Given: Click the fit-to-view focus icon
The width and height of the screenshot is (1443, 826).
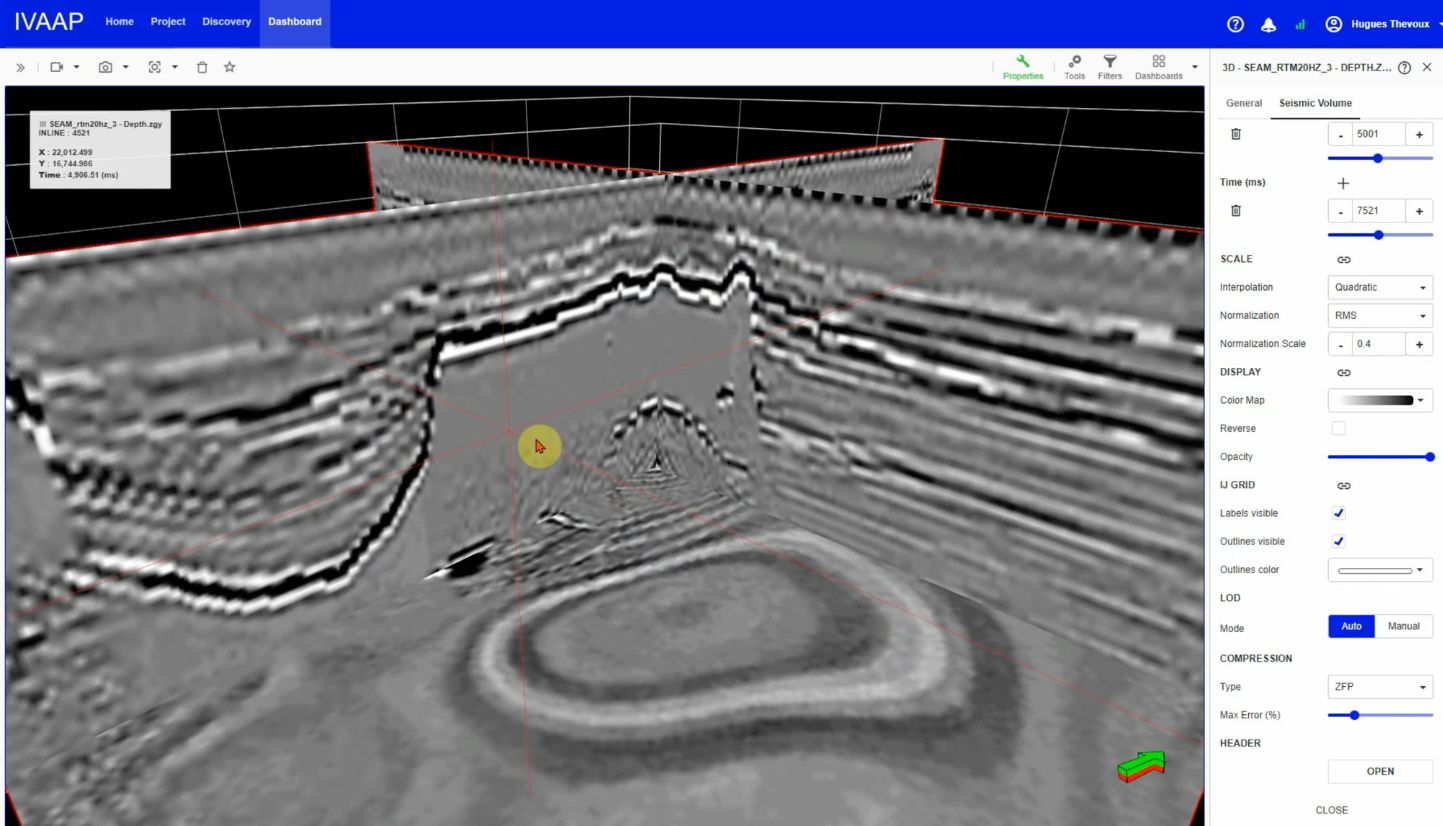Looking at the screenshot, I should [154, 67].
